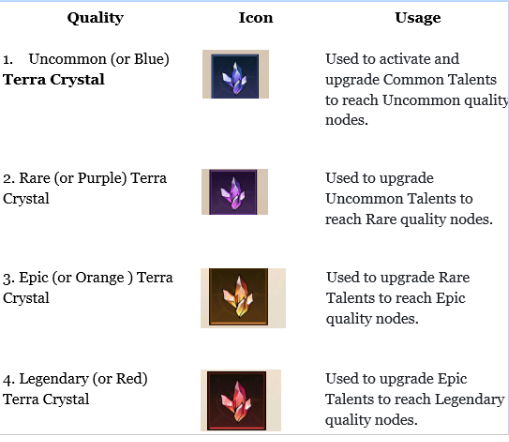509x442 pixels.
Task: Click the red Legendary Terra Crystal icon
Action: coord(236,400)
